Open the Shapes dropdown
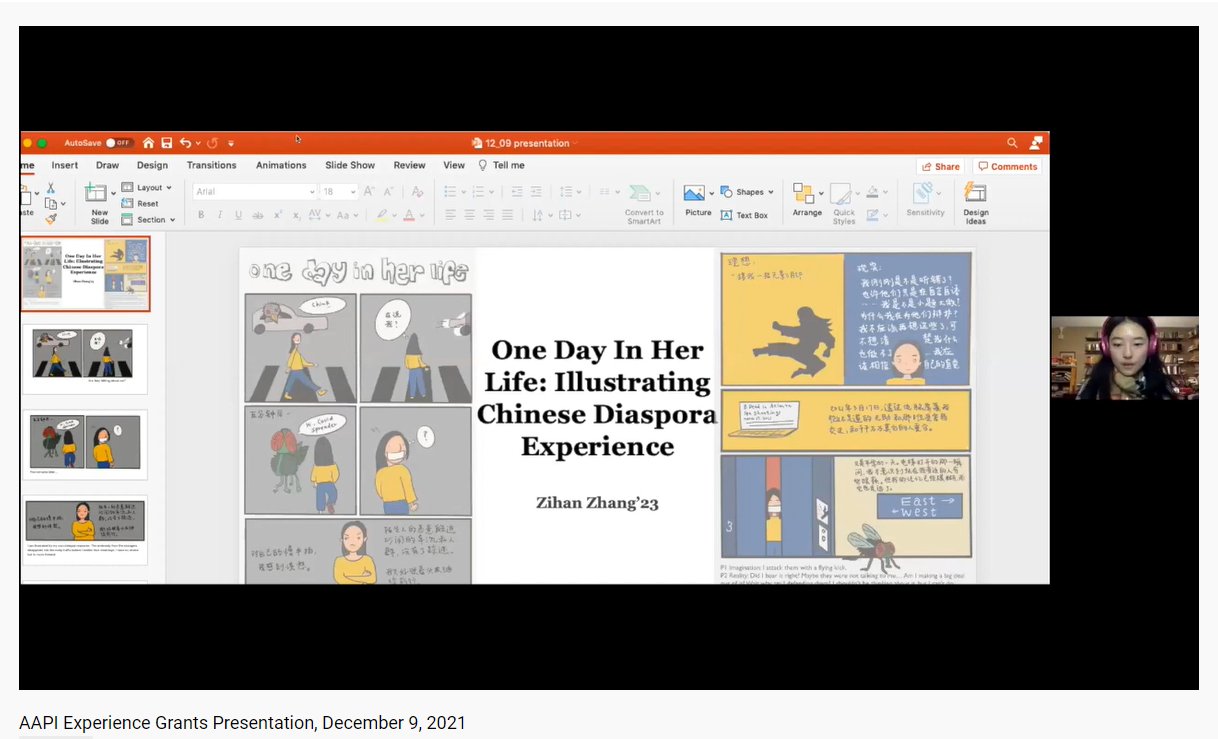The width and height of the screenshot is (1218, 739). tap(746, 192)
